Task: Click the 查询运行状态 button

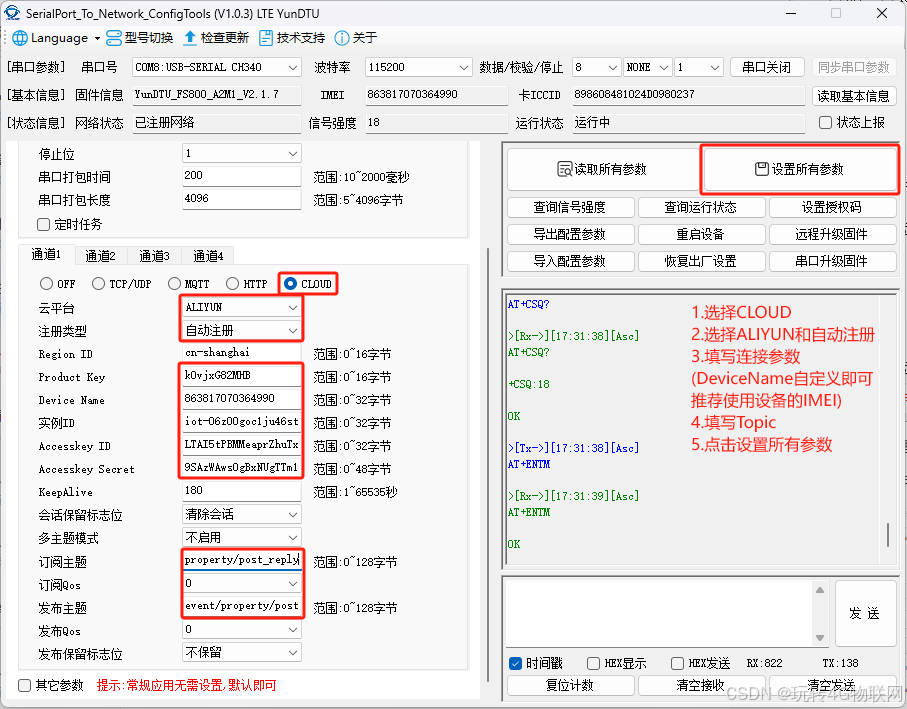Action: 700,207
